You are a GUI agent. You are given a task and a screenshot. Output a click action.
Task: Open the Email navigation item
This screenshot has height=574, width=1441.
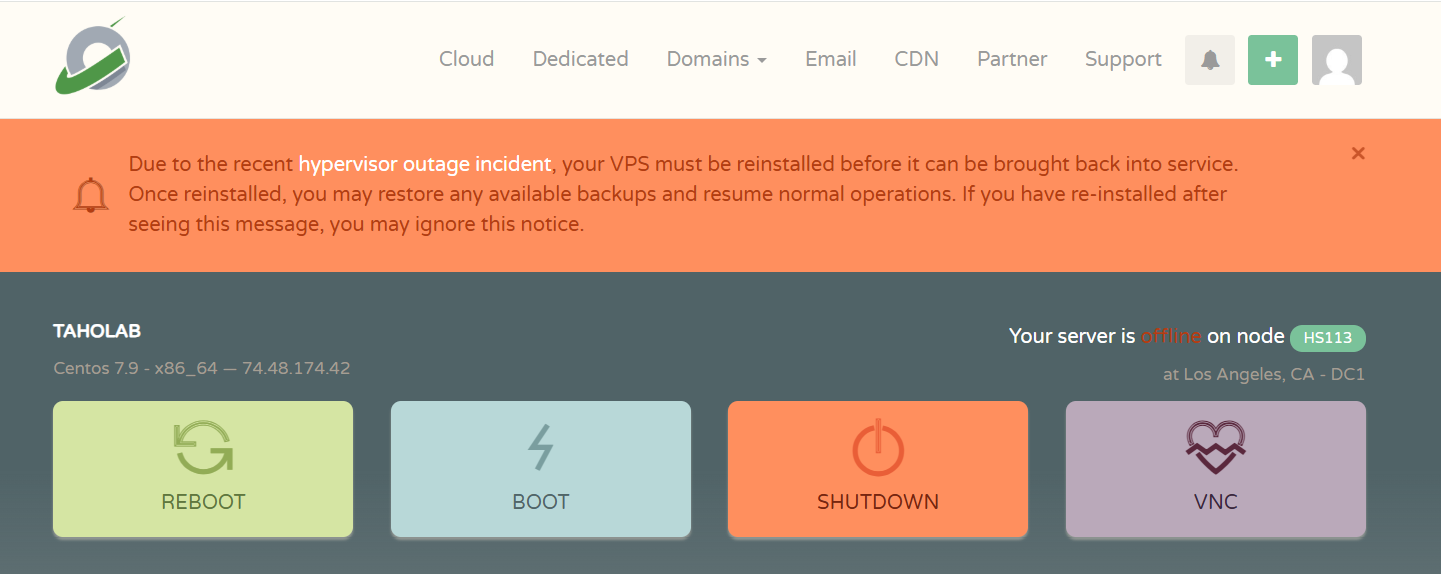pyautogui.click(x=830, y=59)
